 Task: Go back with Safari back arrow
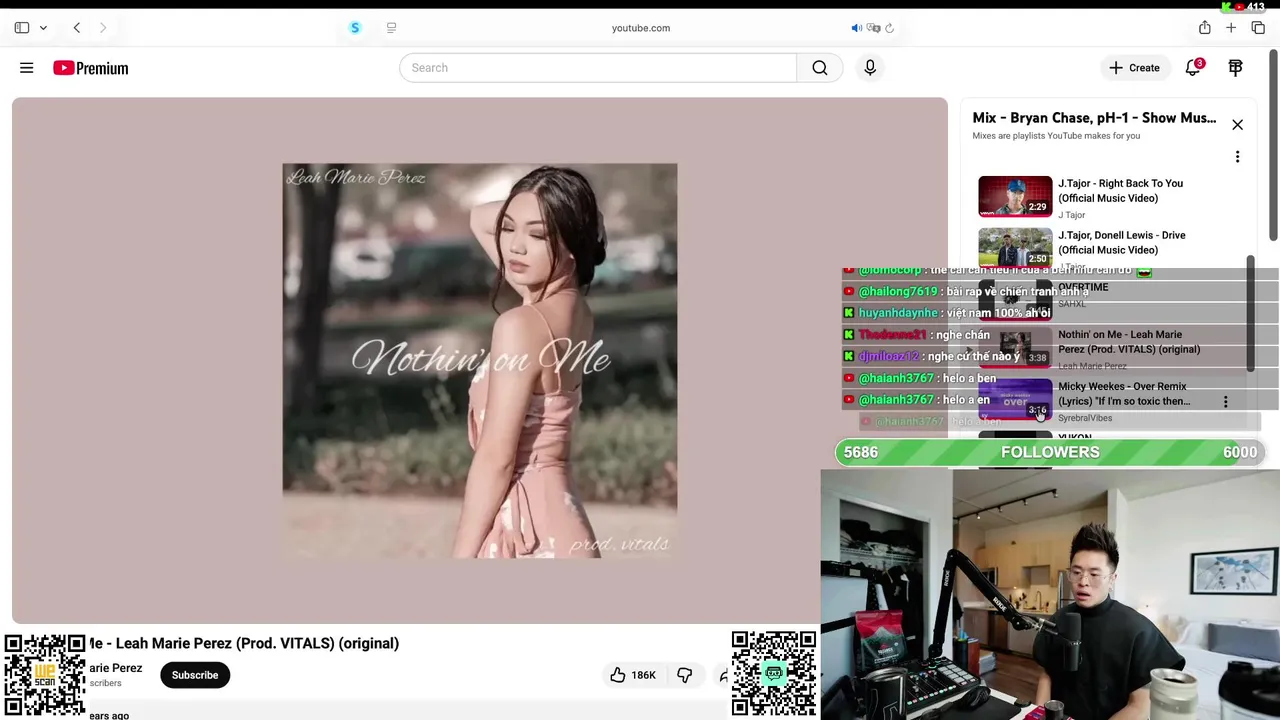77,28
